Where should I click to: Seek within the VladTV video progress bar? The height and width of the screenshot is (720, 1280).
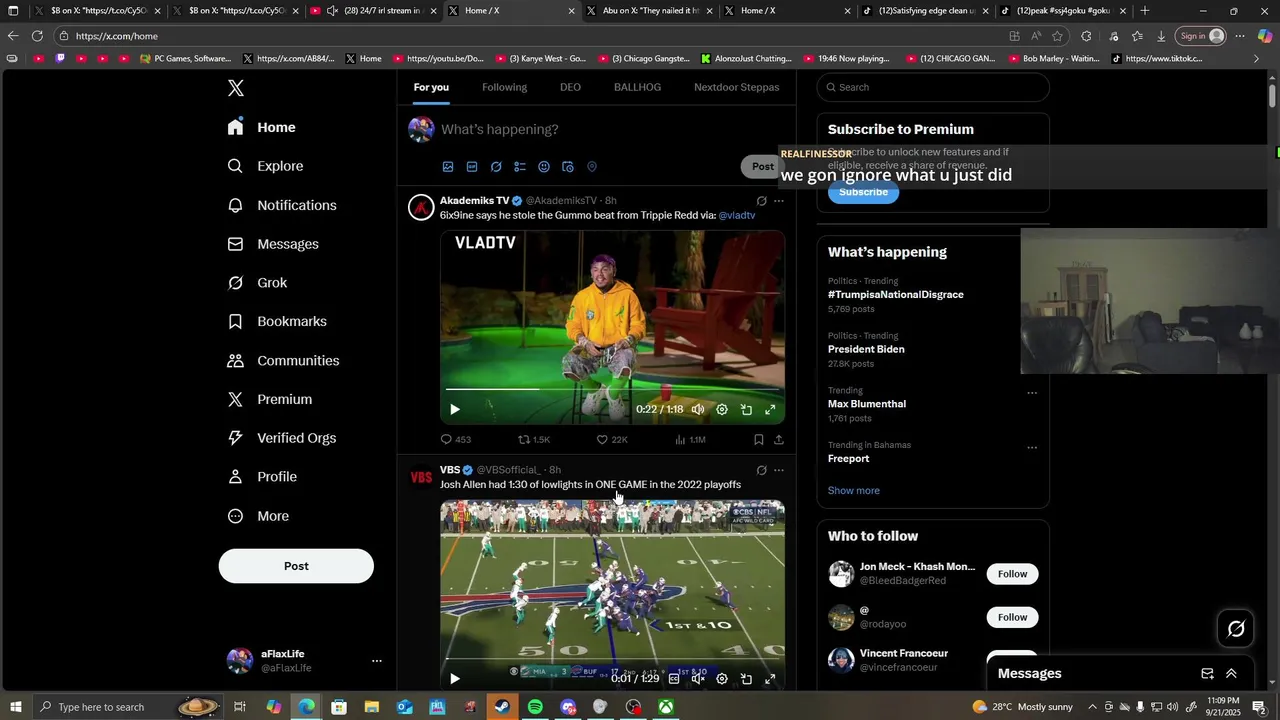612,389
